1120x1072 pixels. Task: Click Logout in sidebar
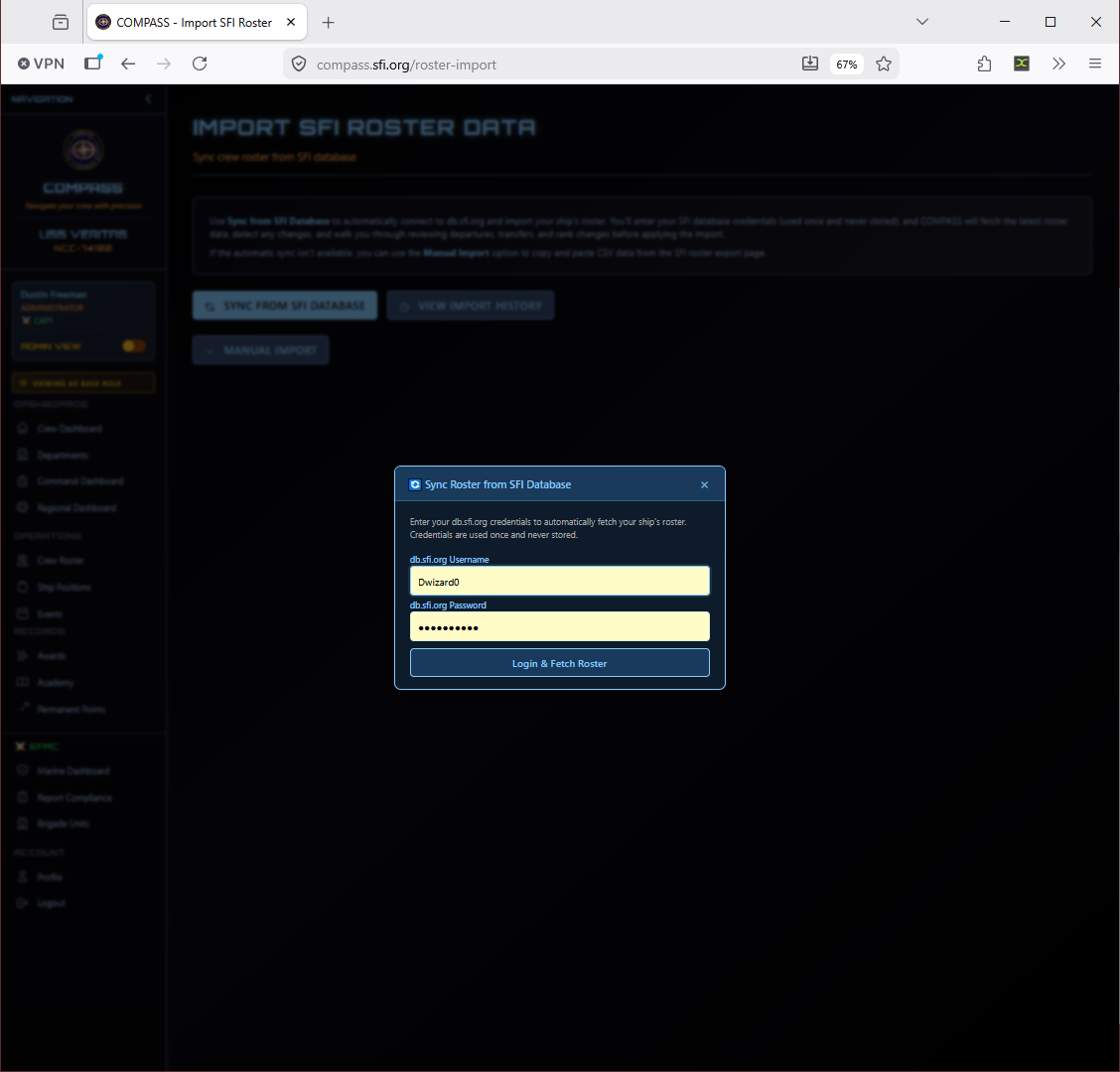pyautogui.click(x=51, y=903)
